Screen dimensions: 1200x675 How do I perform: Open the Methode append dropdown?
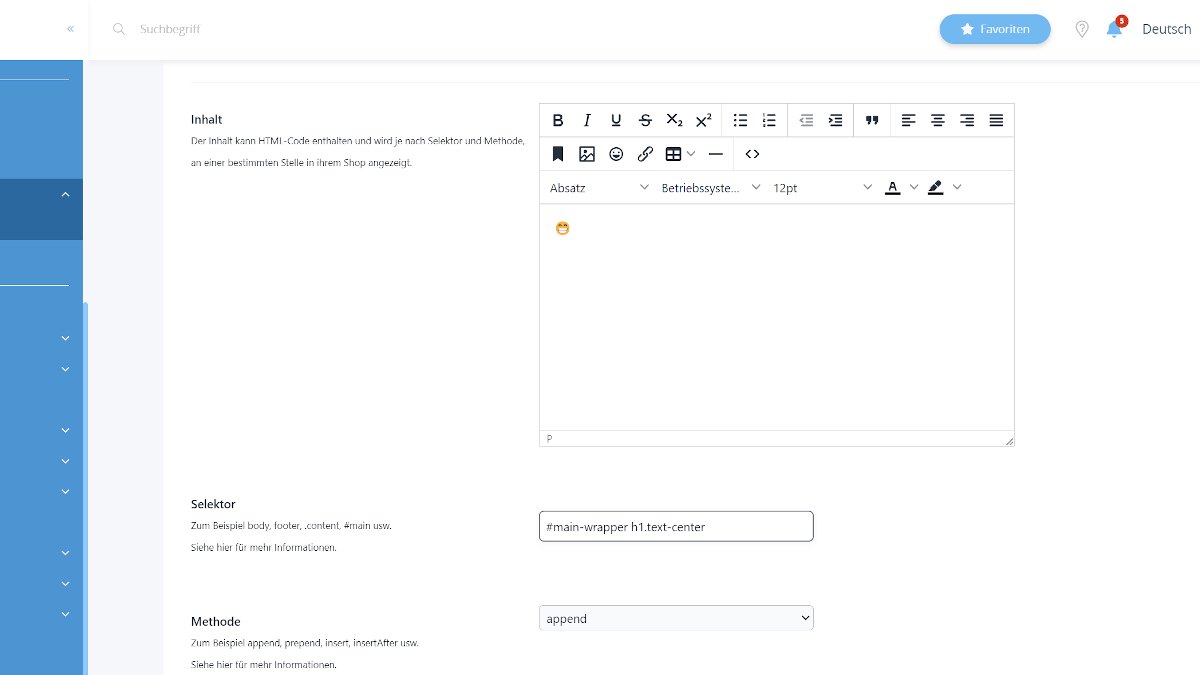click(x=676, y=618)
